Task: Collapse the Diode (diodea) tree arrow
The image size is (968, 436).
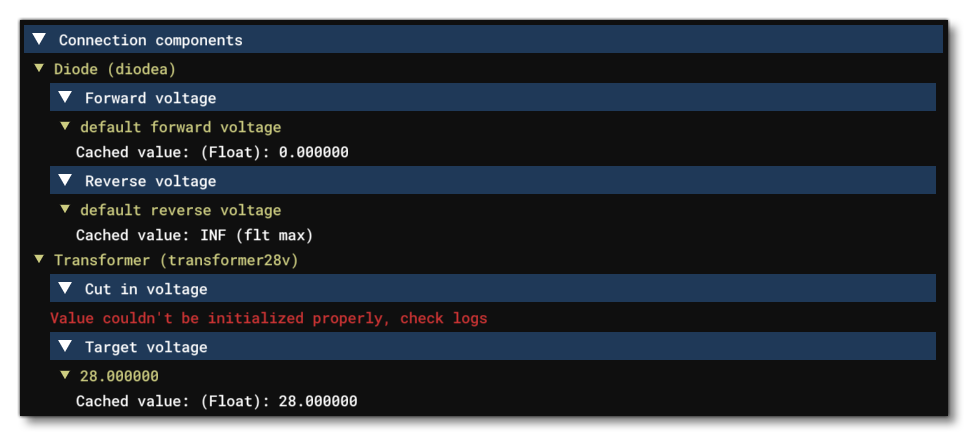Action: click(39, 69)
